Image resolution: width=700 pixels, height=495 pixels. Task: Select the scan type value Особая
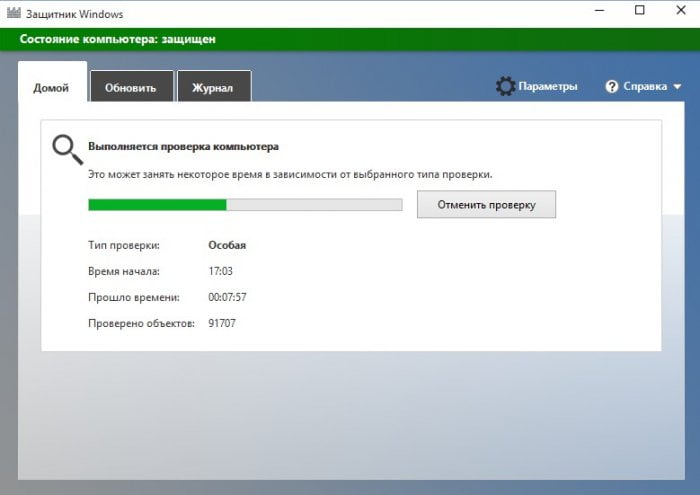[x=227, y=245]
